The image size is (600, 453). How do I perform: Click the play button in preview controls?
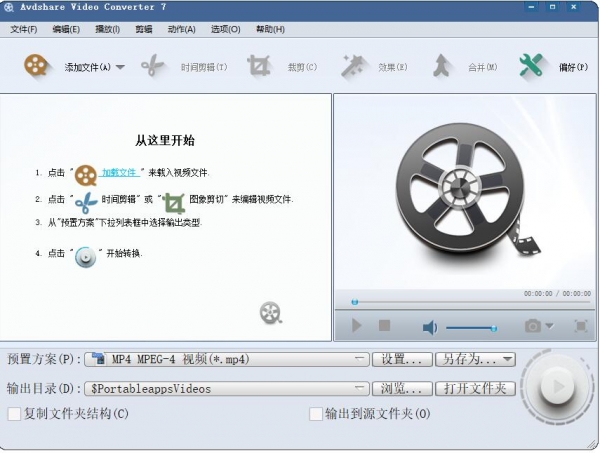coord(356,326)
